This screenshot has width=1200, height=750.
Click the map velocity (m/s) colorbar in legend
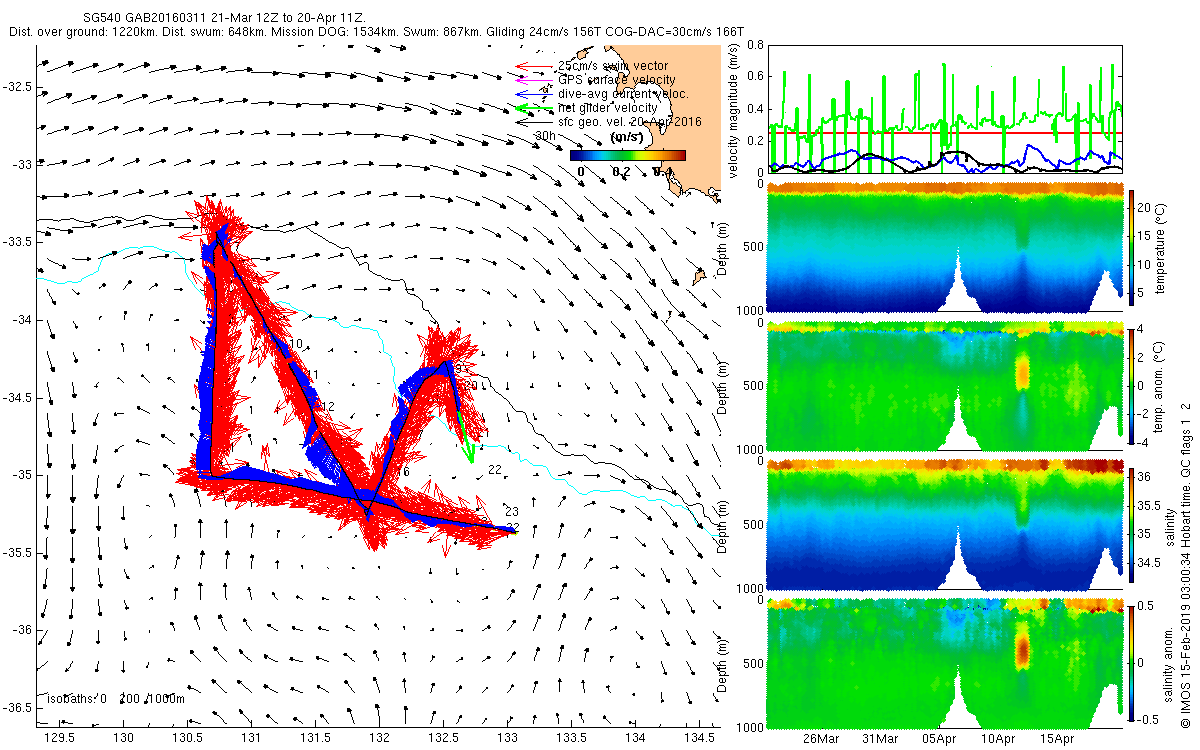coord(628,155)
